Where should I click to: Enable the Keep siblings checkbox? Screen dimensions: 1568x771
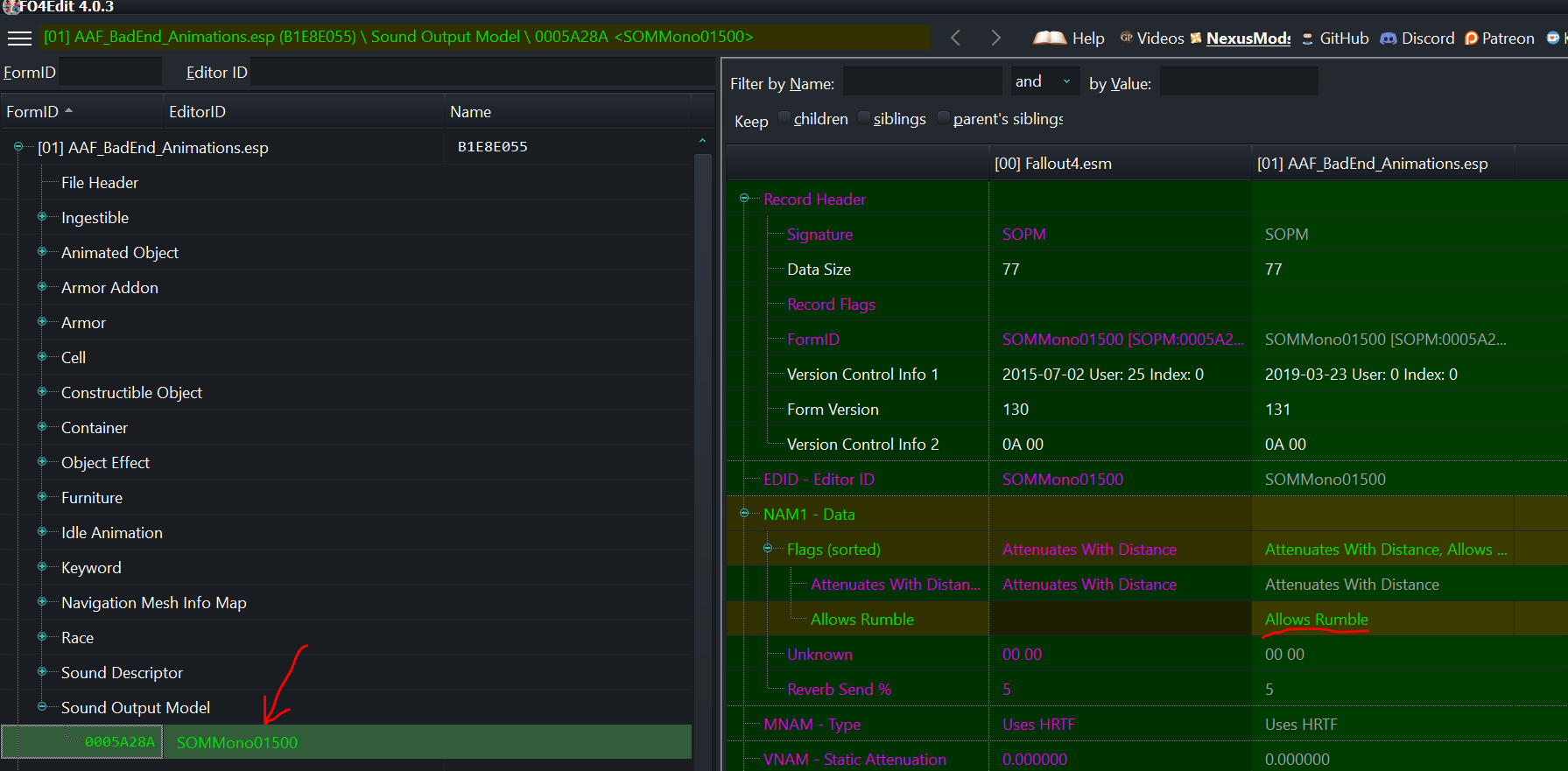click(864, 118)
